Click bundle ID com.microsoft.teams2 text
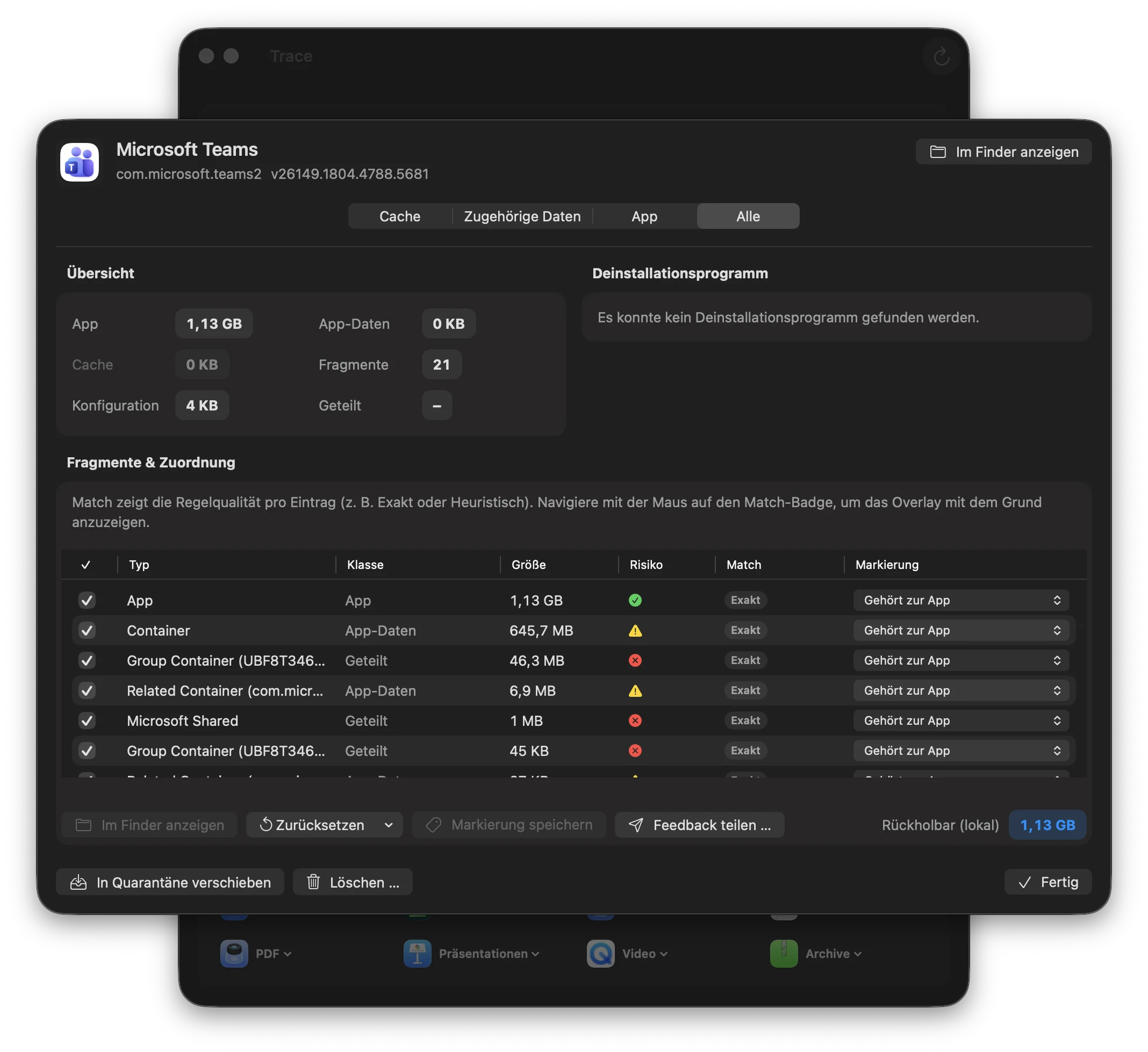1148x1052 pixels. [x=189, y=174]
